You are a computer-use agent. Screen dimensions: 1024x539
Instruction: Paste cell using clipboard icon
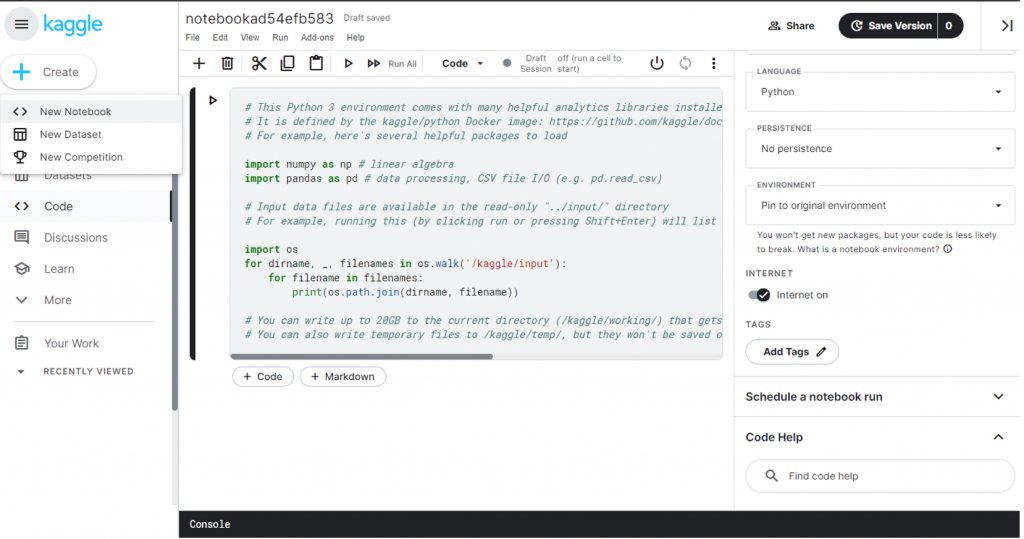point(316,63)
